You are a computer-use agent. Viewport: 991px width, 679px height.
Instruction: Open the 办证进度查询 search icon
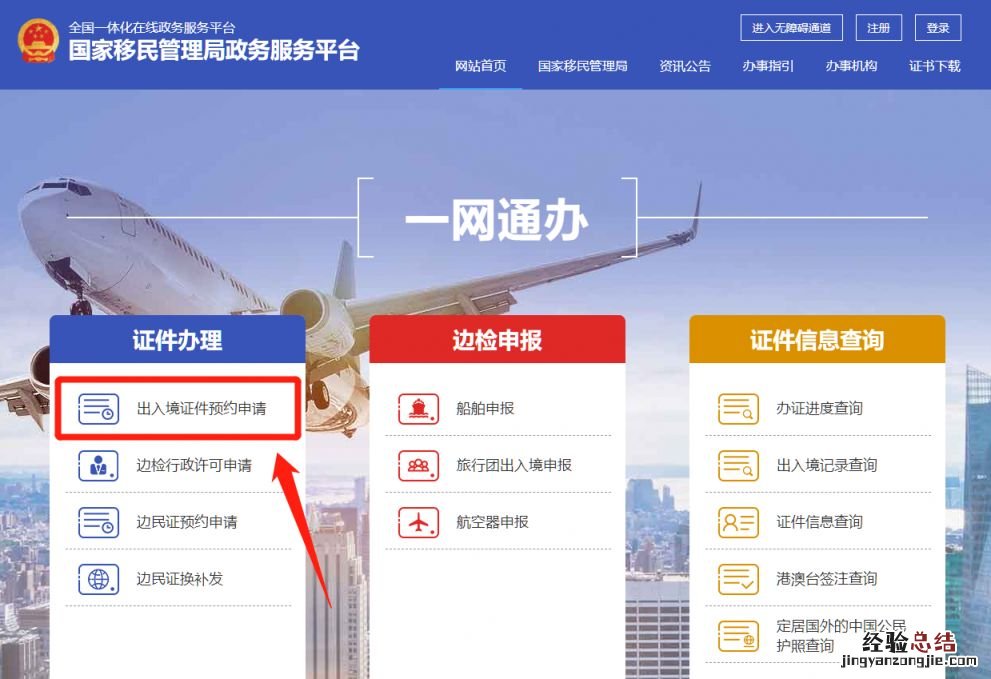click(738, 408)
